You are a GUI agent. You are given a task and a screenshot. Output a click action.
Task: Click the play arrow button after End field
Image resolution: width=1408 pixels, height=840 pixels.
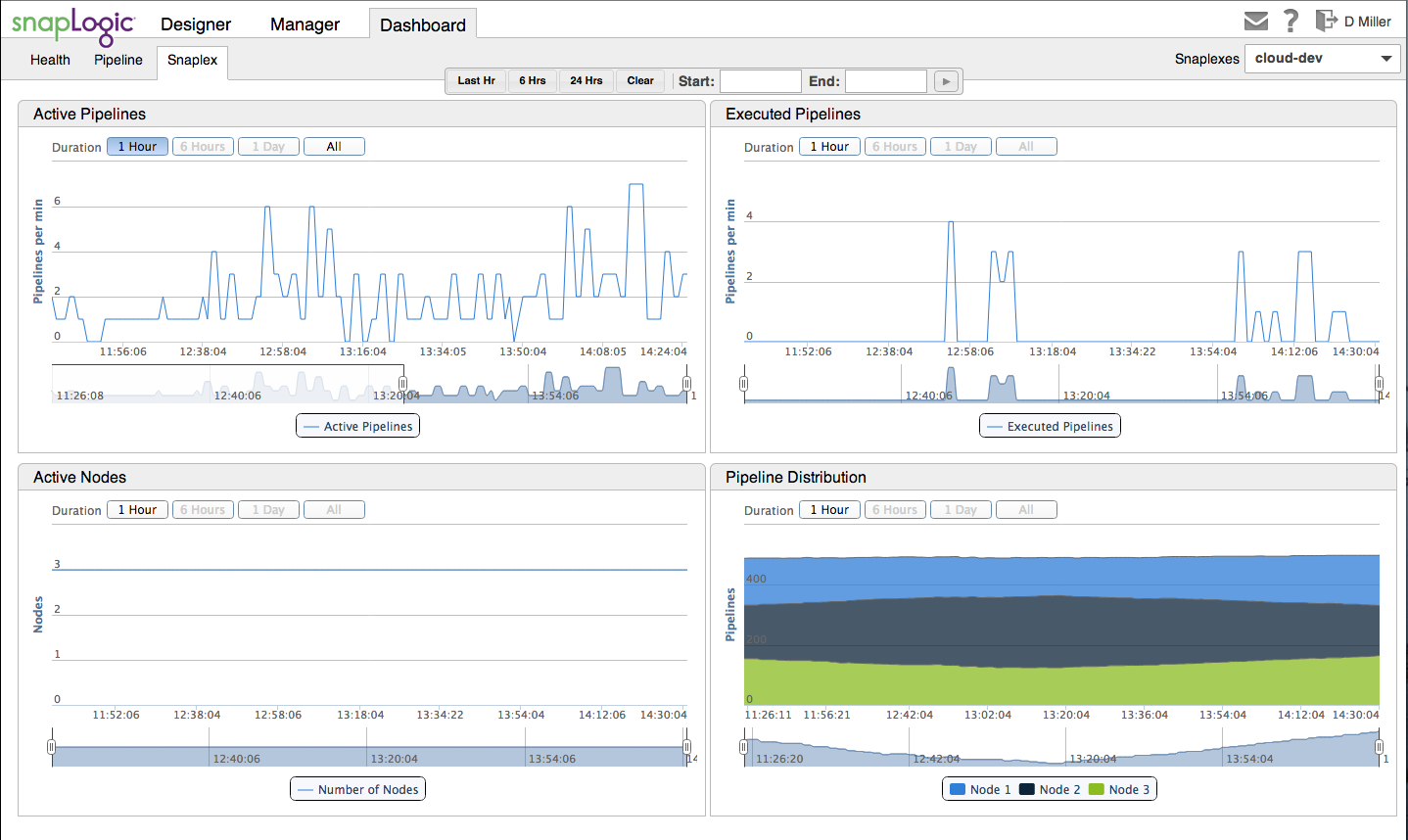click(x=946, y=81)
